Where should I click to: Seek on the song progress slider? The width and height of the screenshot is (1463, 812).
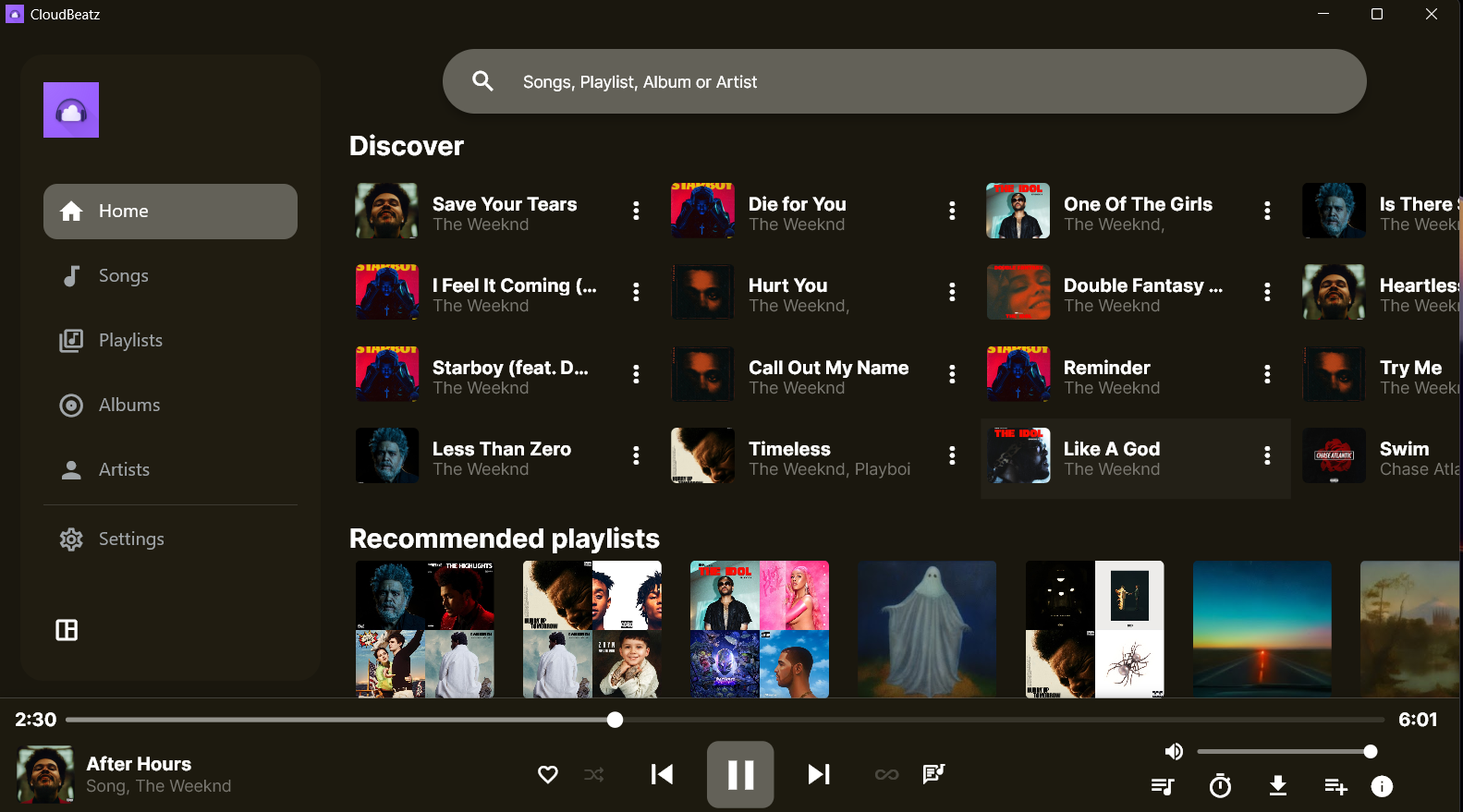coord(725,720)
